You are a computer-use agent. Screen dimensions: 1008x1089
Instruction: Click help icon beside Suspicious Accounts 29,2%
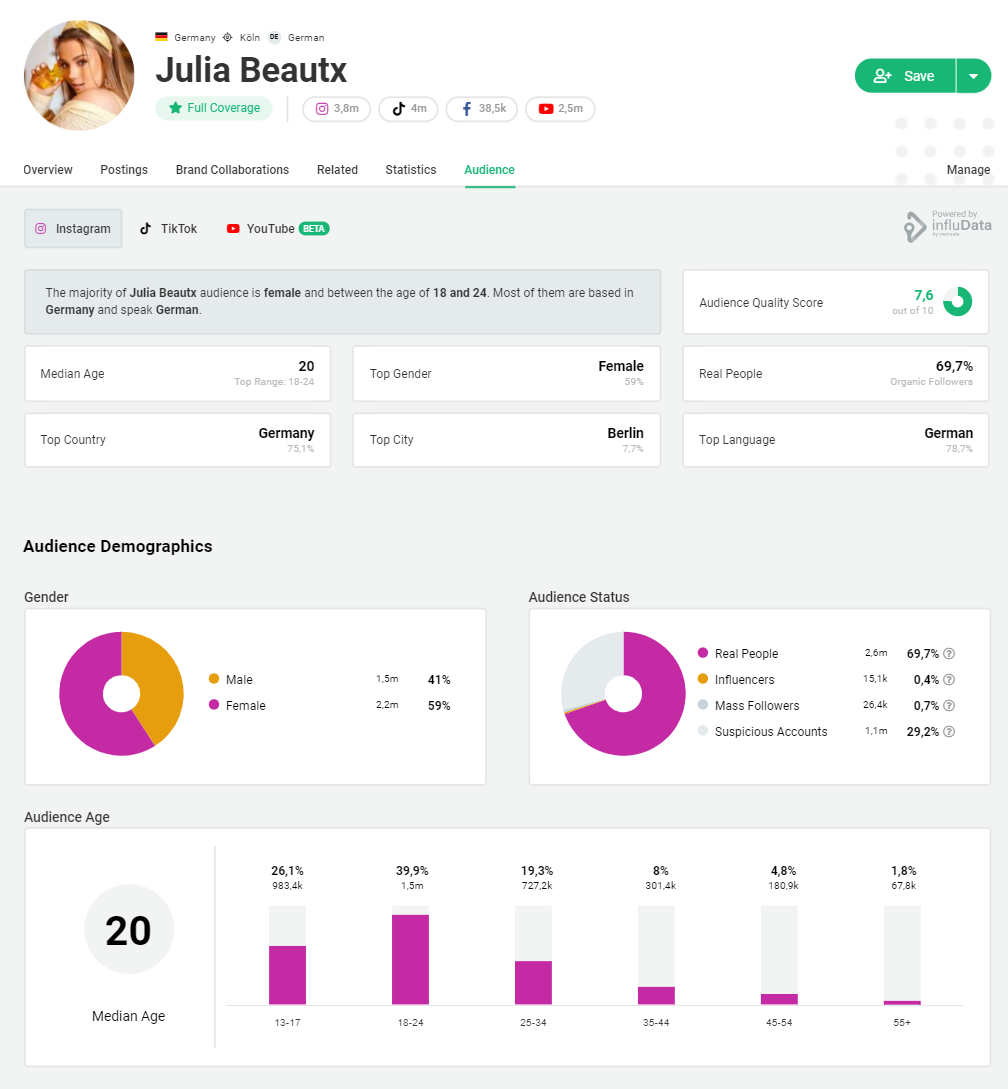tap(949, 731)
